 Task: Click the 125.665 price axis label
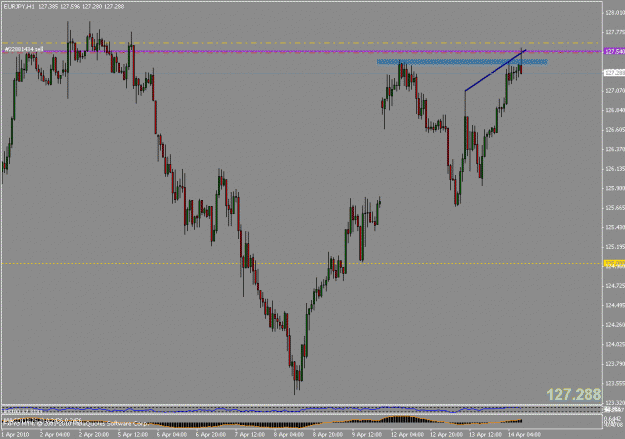pos(615,208)
